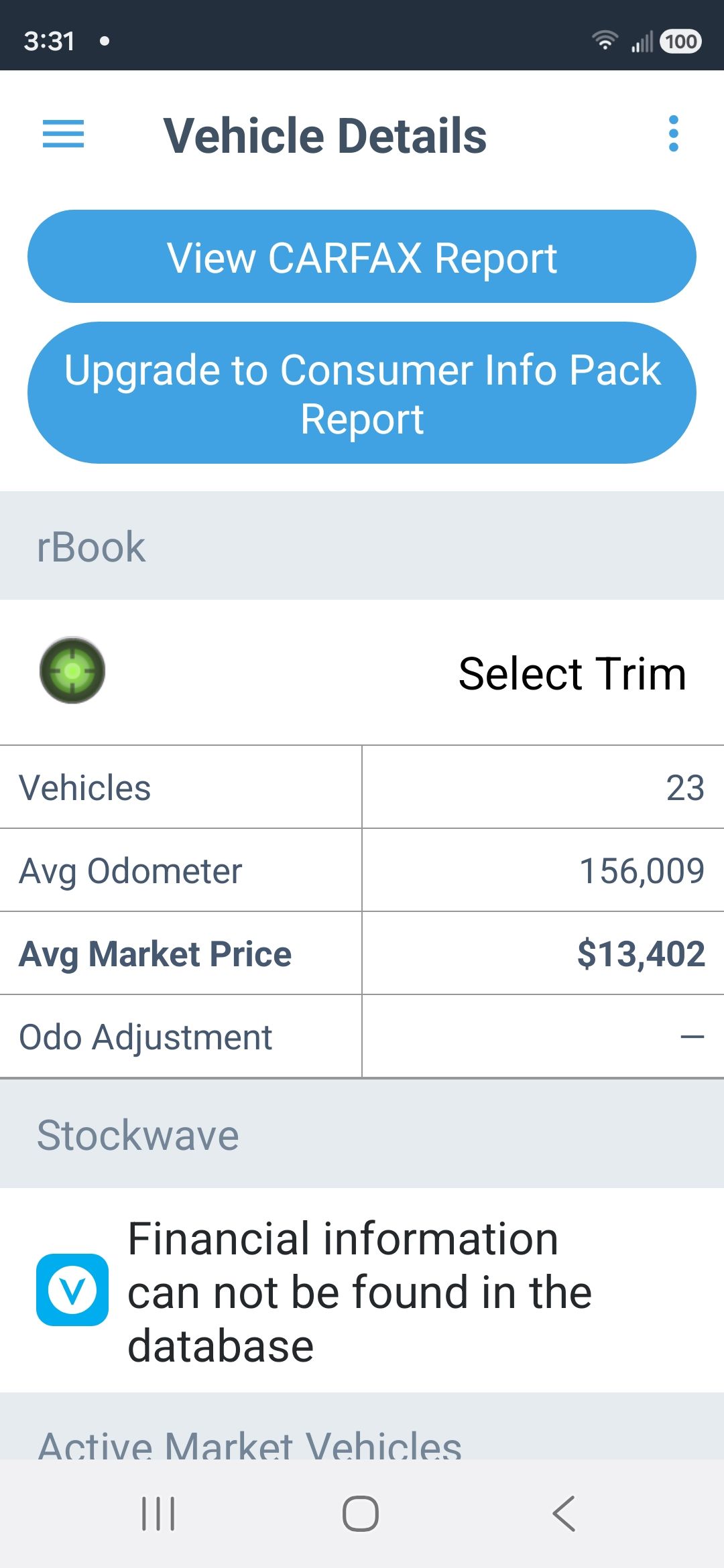This screenshot has width=724, height=1568.
Task: Tap the Stockwave section header
Action: pos(362,1134)
